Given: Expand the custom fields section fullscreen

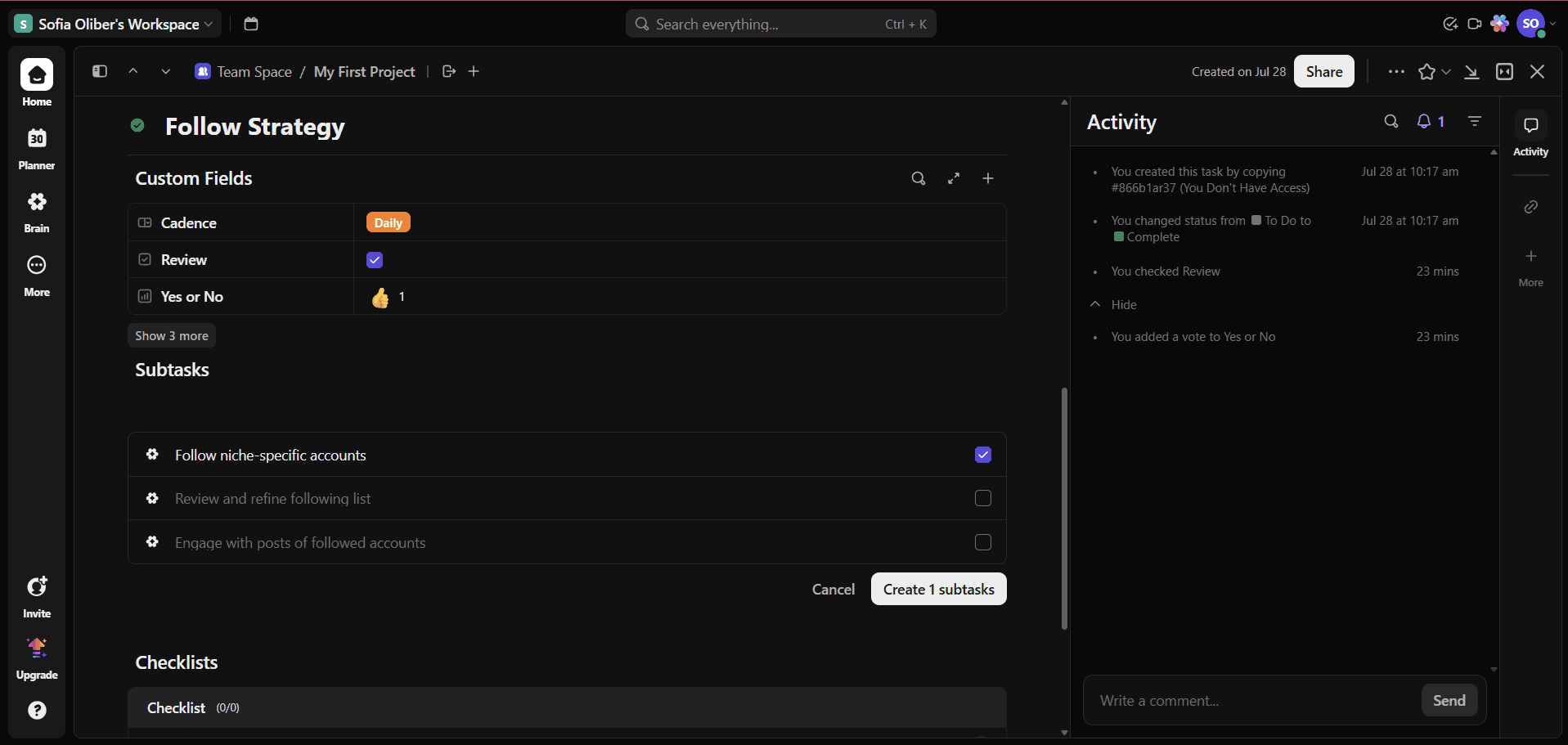Looking at the screenshot, I should (954, 178).
